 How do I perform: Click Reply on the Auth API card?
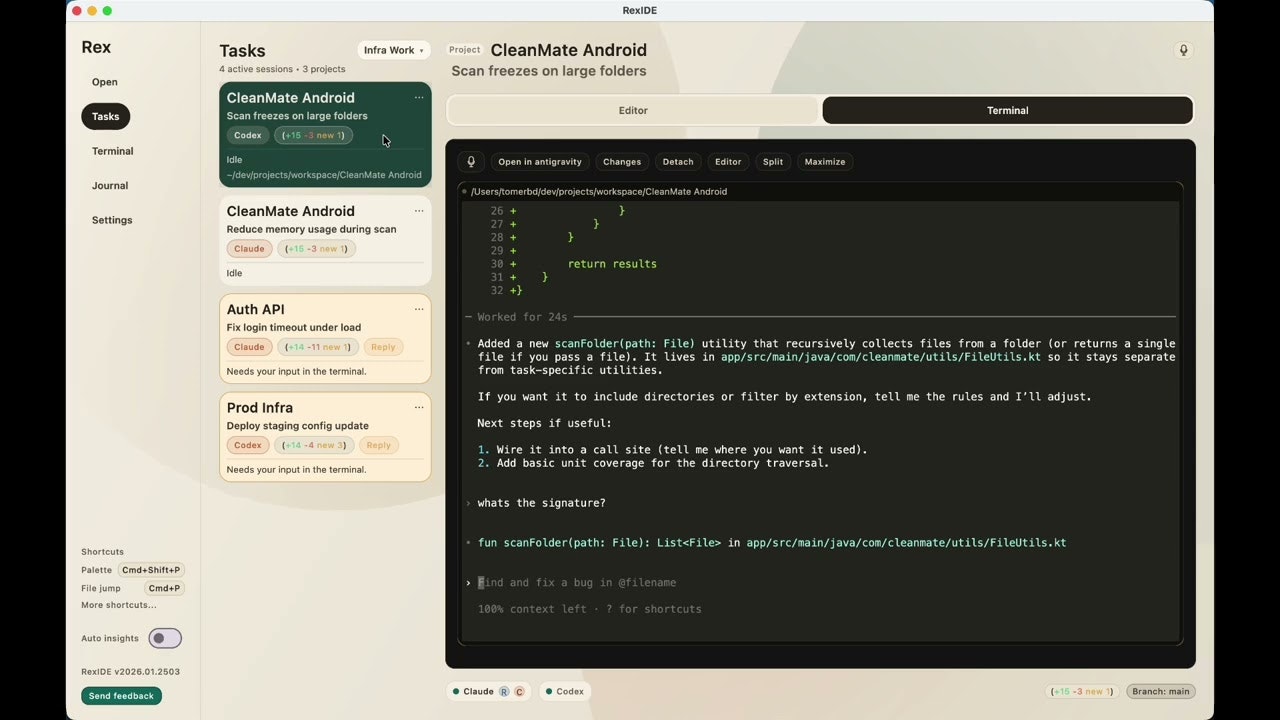pyautogui.click(x=383, y=347)
